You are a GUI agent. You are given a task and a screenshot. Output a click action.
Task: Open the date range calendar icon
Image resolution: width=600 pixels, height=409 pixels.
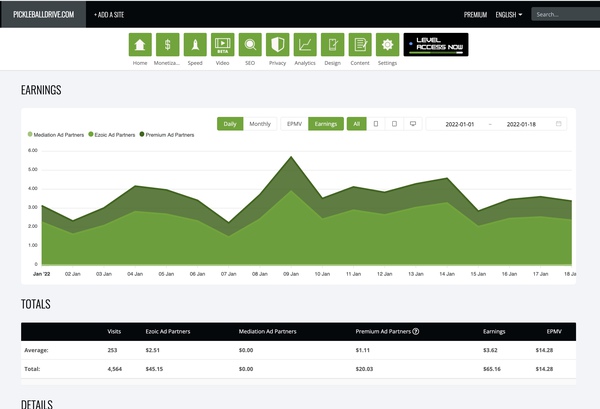(x=559, y=124)
